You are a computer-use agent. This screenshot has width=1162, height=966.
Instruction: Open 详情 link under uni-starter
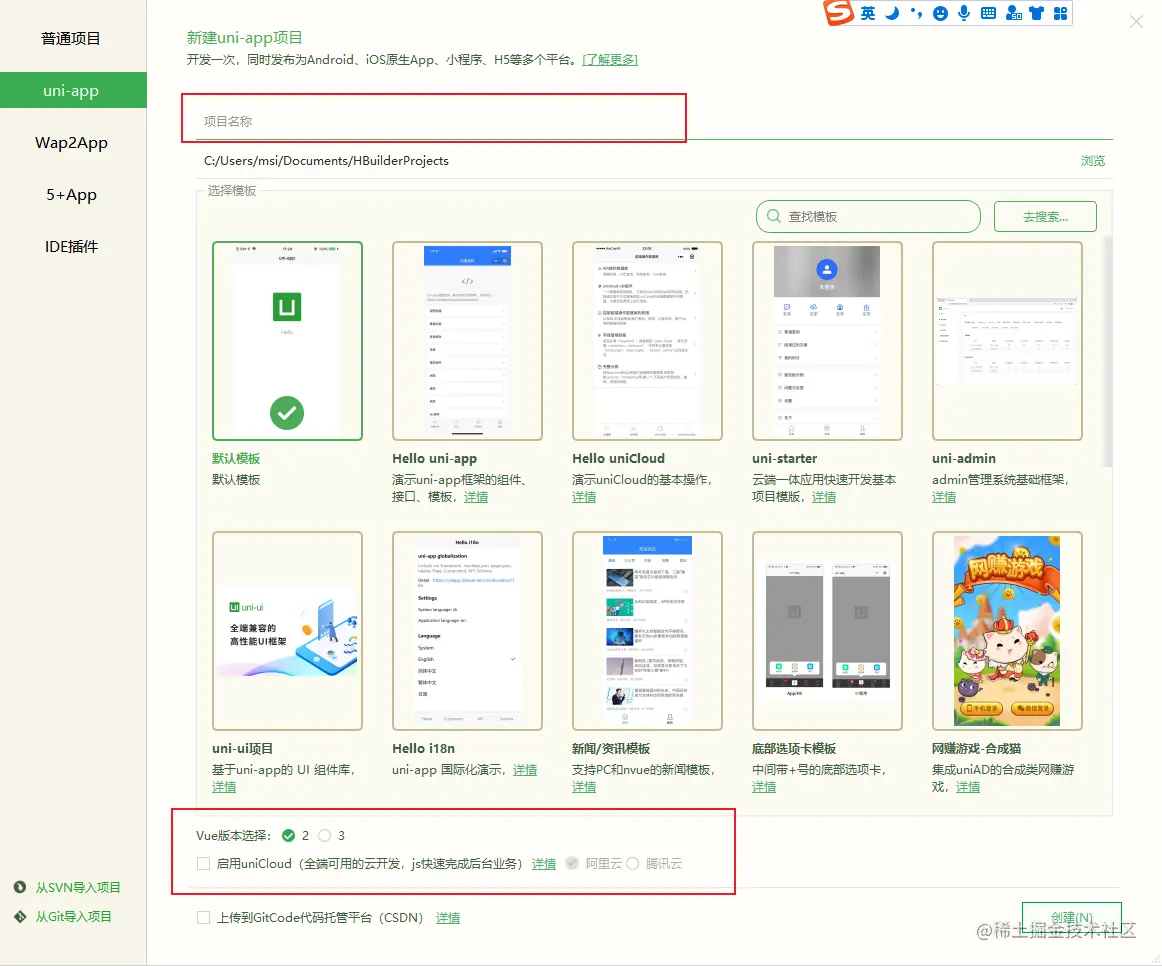click(x=824, y=497)
